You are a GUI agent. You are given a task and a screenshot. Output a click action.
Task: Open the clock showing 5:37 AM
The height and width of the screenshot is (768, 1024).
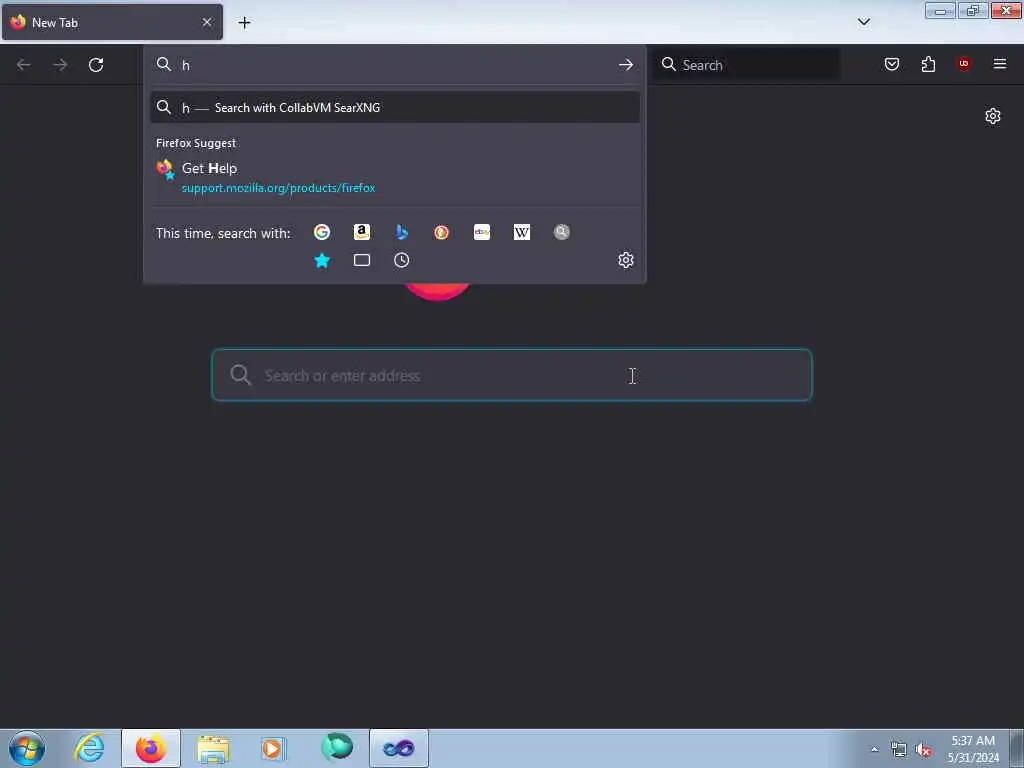973,749
